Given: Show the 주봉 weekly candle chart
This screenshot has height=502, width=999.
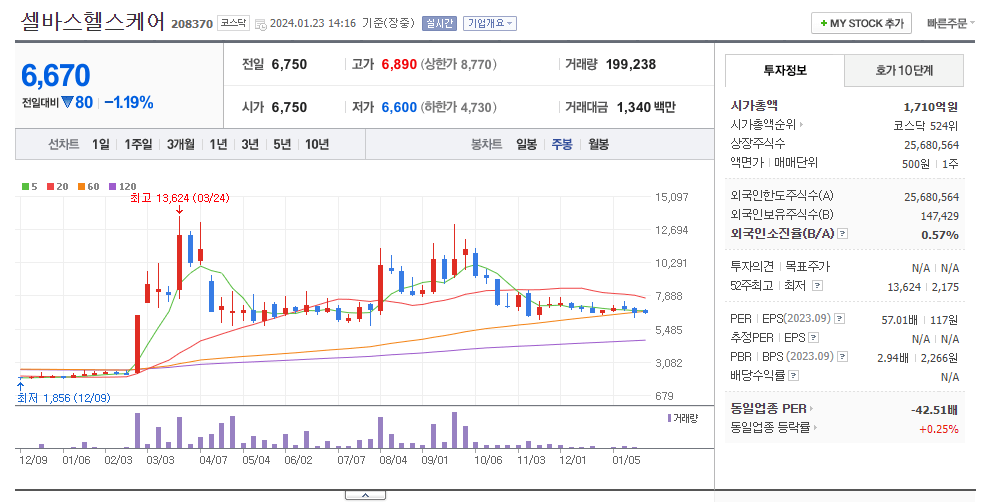Looking at the screenshot, I should (562, 145).
